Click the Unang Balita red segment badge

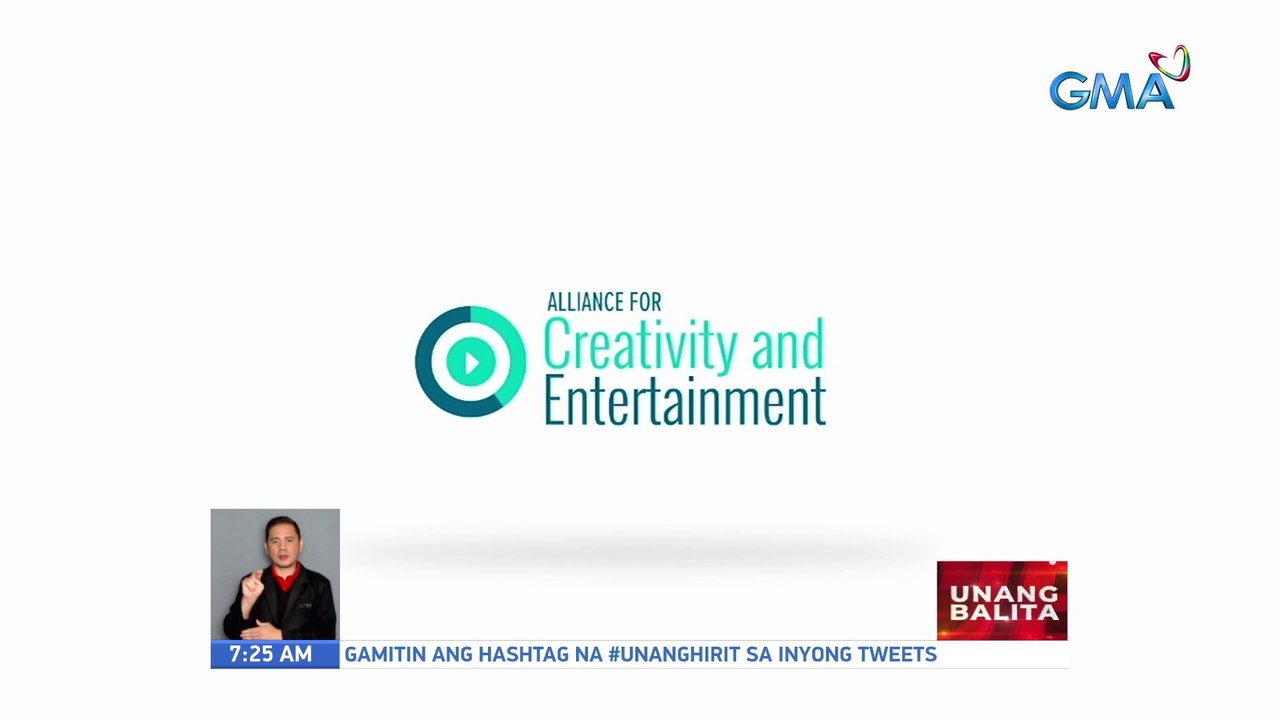point(1002,600)
